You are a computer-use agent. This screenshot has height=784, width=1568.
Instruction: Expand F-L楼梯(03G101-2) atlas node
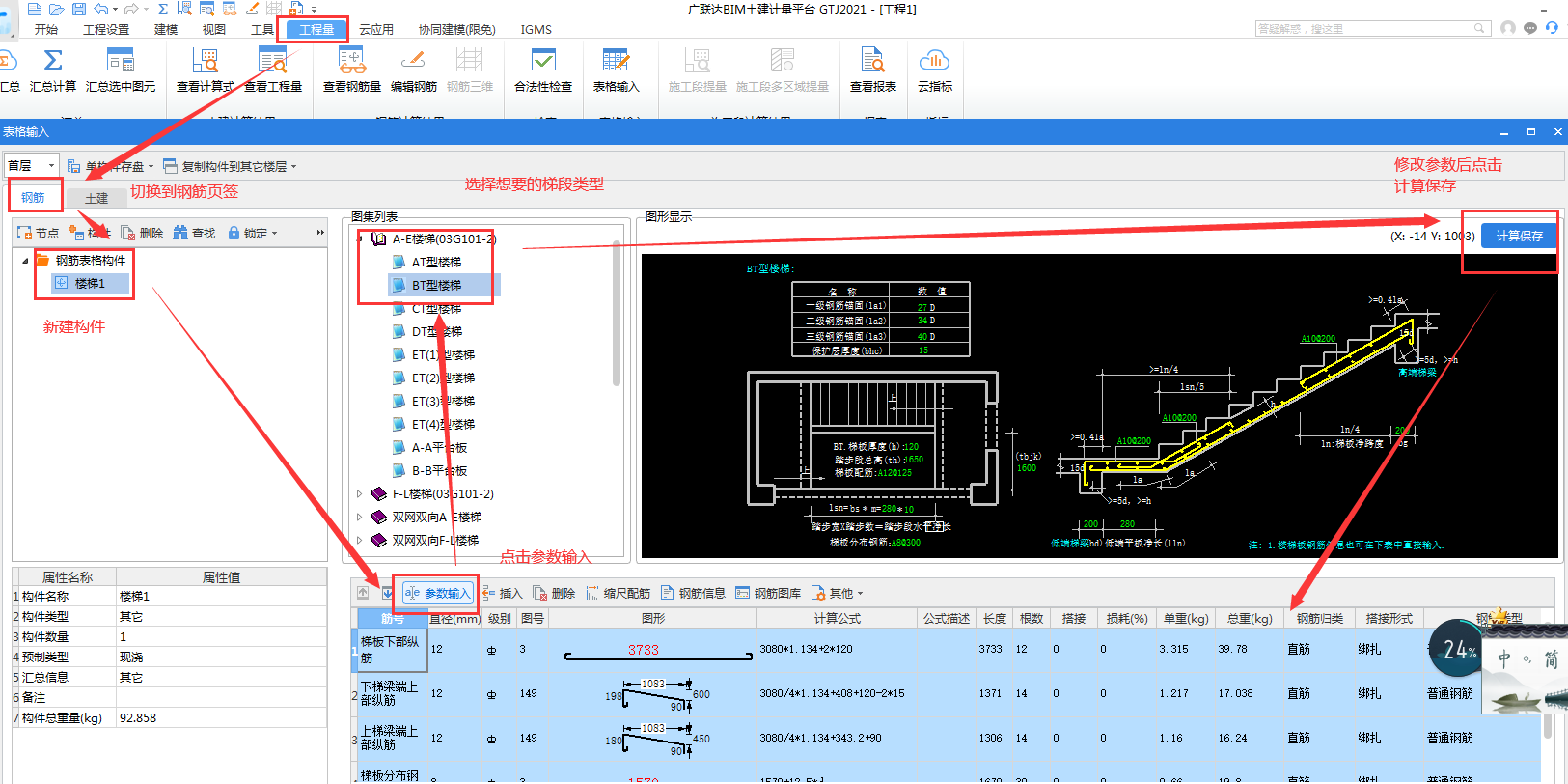coord(360,493)
